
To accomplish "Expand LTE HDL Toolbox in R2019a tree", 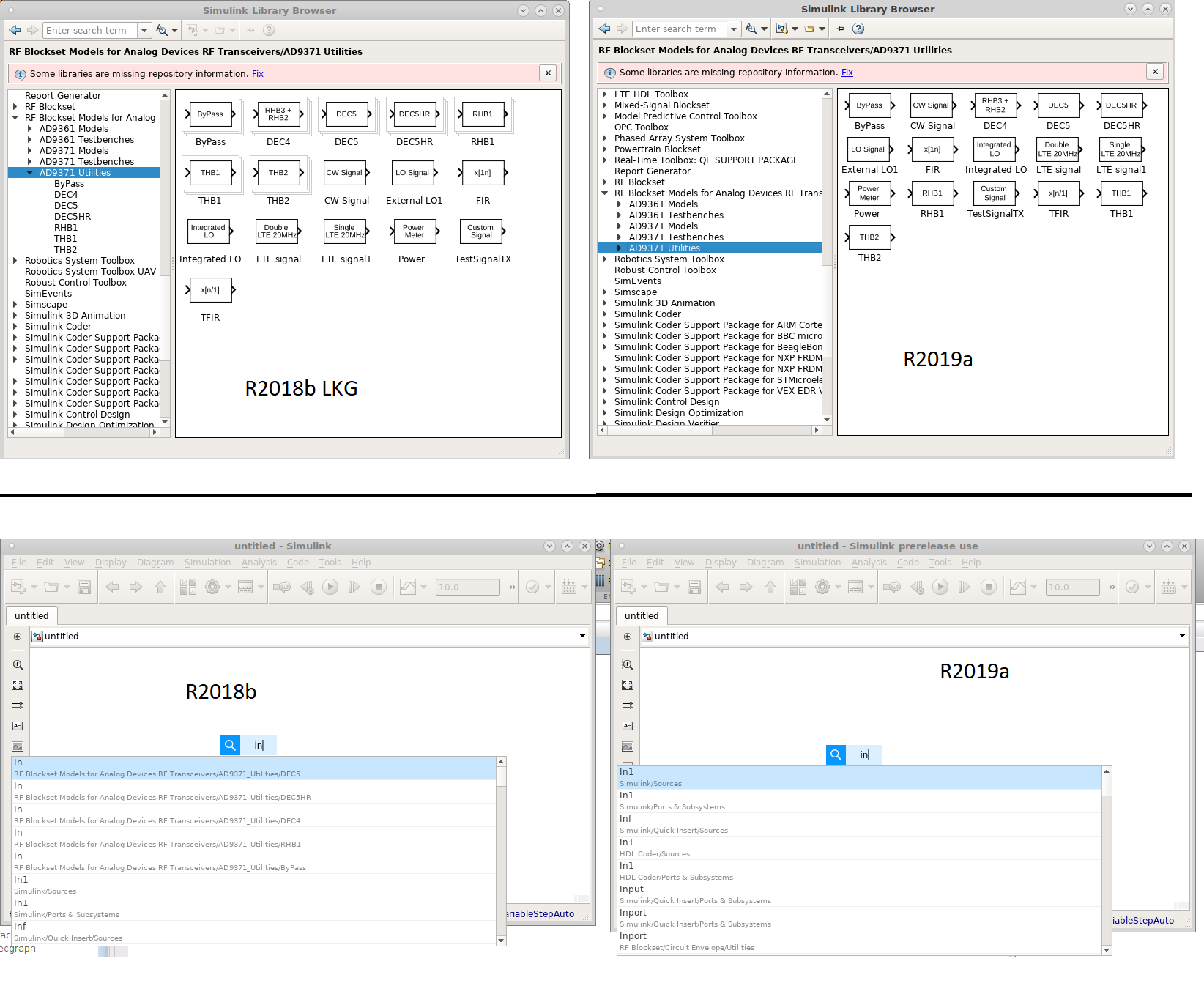I will point(604,94).
